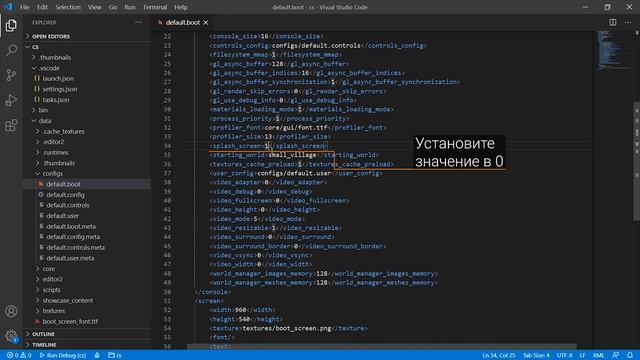Viewport: 640px width, 360px height.
Task: Click Run Debug (cs) in status bar
Action: 62,355
